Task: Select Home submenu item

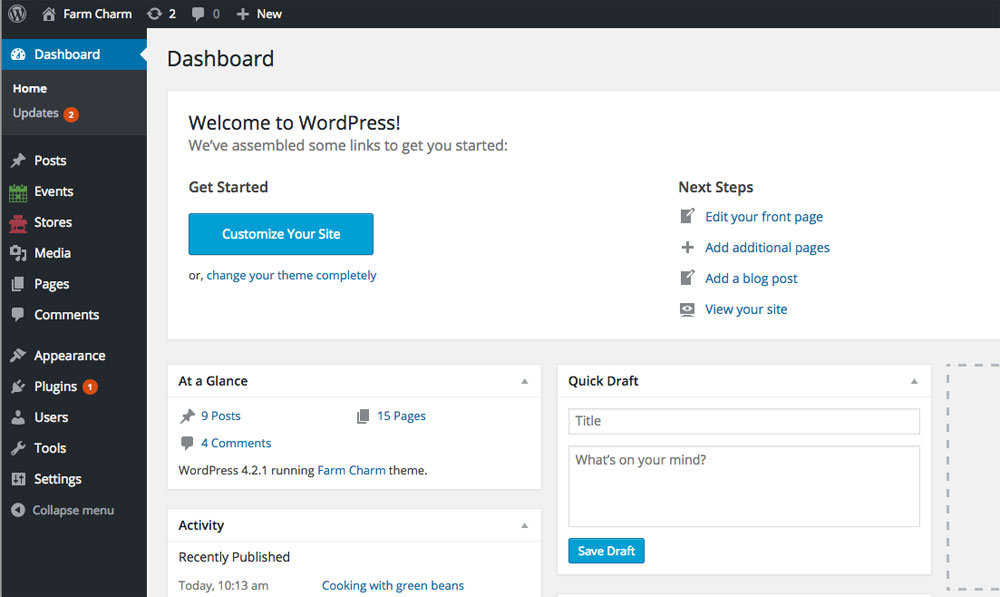Action: click(30, 88)
